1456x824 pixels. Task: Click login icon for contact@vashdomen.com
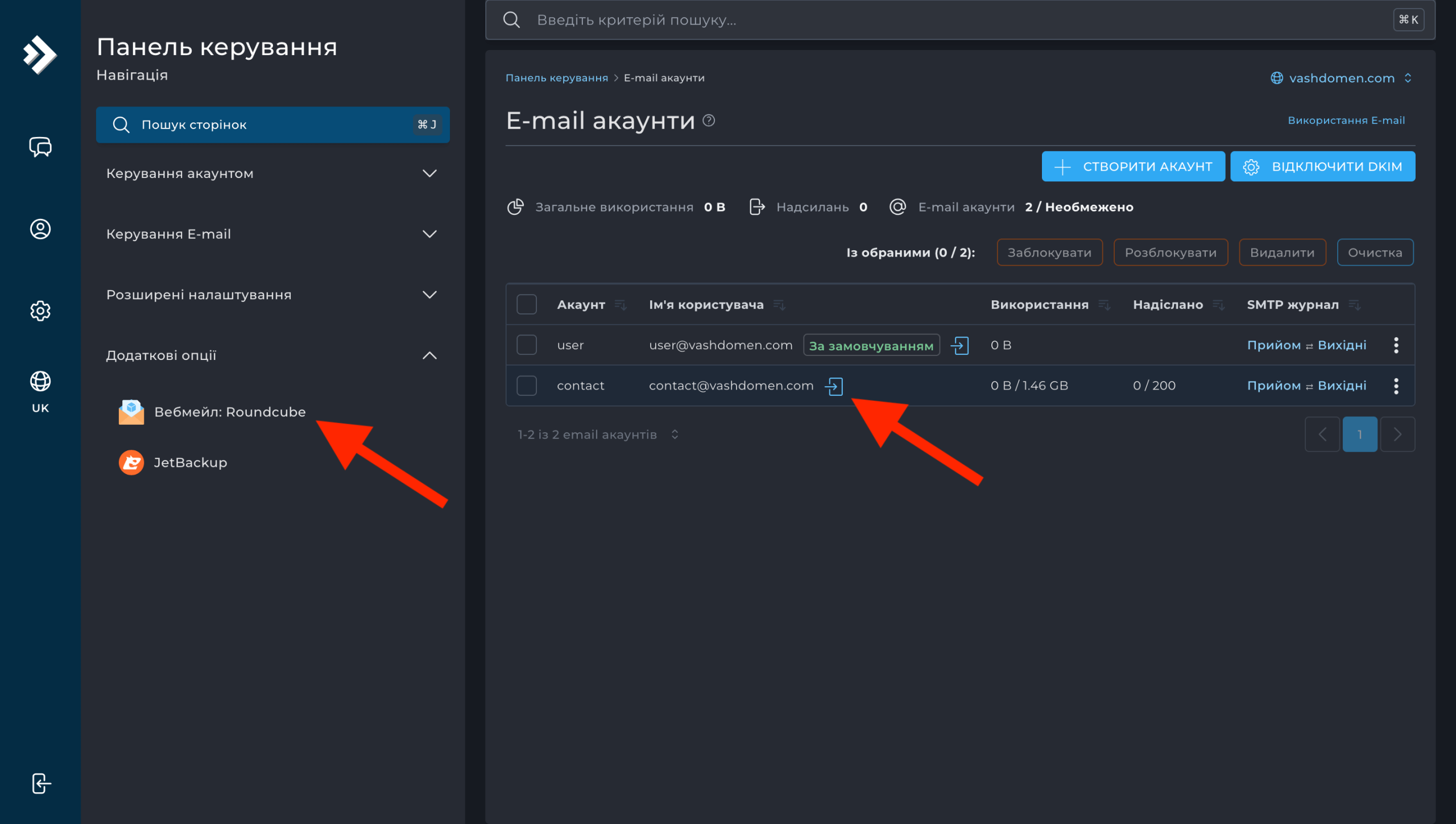[x=834, y=386]
